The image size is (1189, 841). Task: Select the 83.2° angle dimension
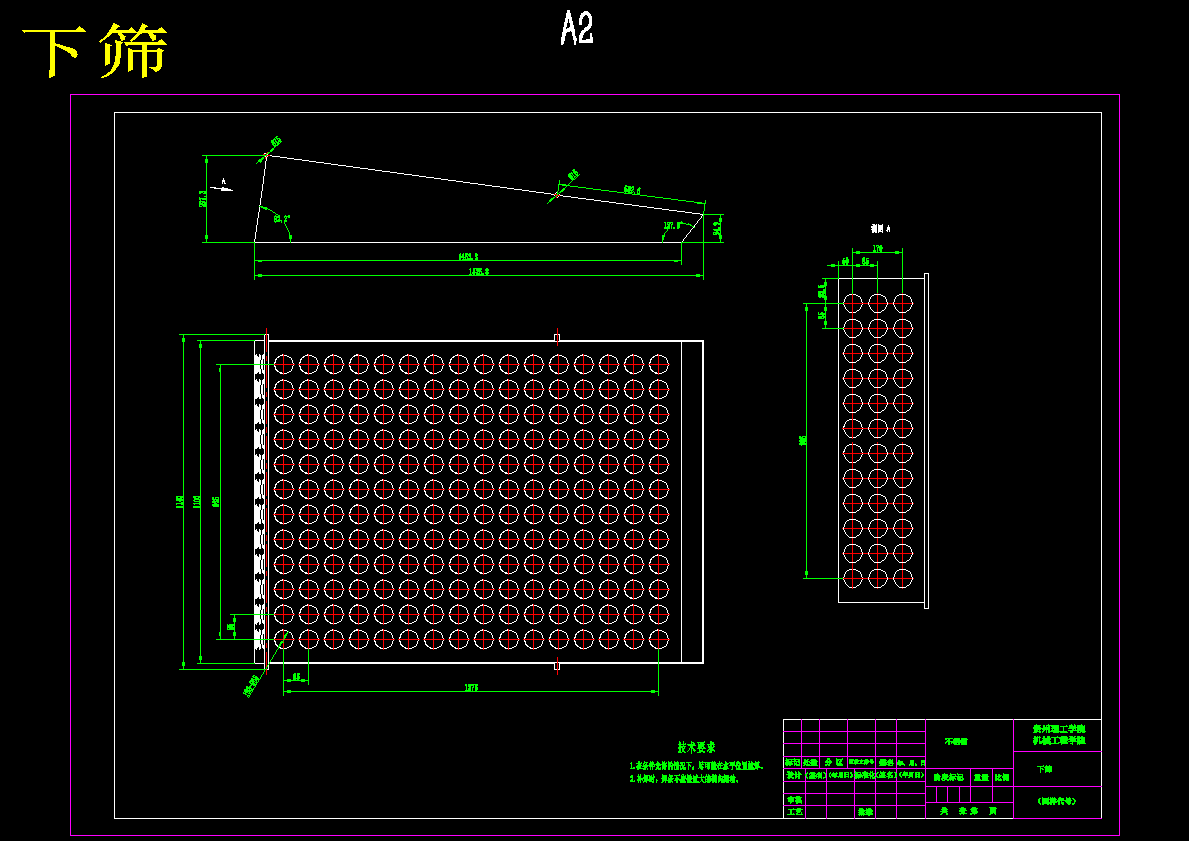pyautogui.click(x=282, y=218)
